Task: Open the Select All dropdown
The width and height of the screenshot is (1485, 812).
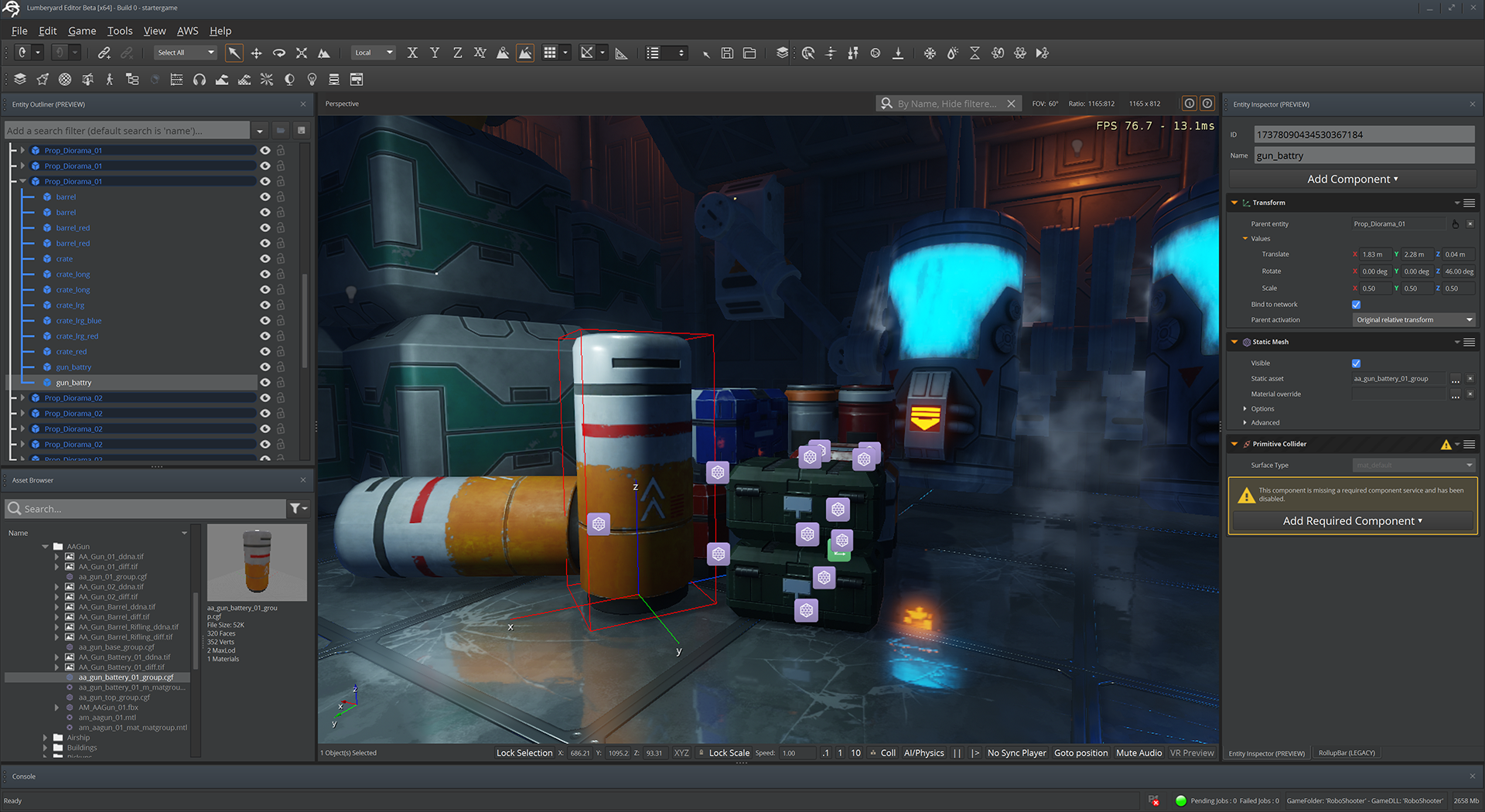Action: (186, 53)
